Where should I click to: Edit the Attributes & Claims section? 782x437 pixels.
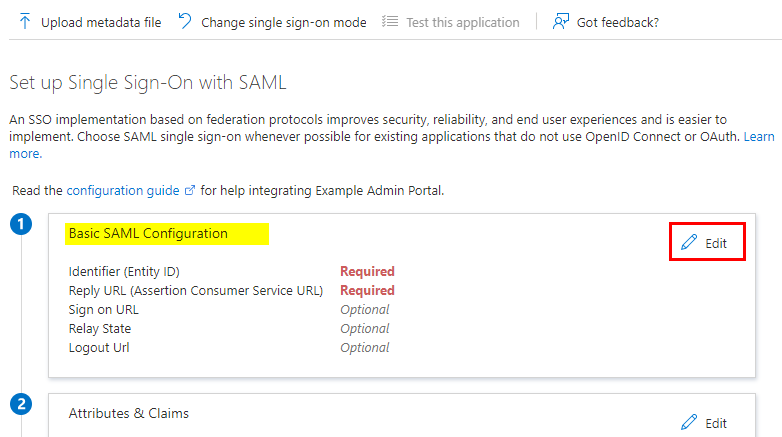704,423
